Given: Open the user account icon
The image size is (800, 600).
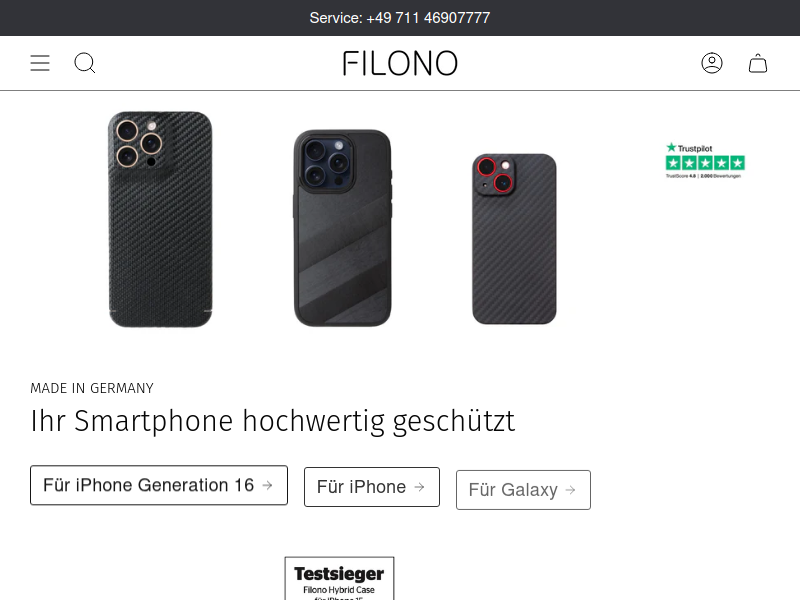Looking at the screenshot, I should [712, 63].
